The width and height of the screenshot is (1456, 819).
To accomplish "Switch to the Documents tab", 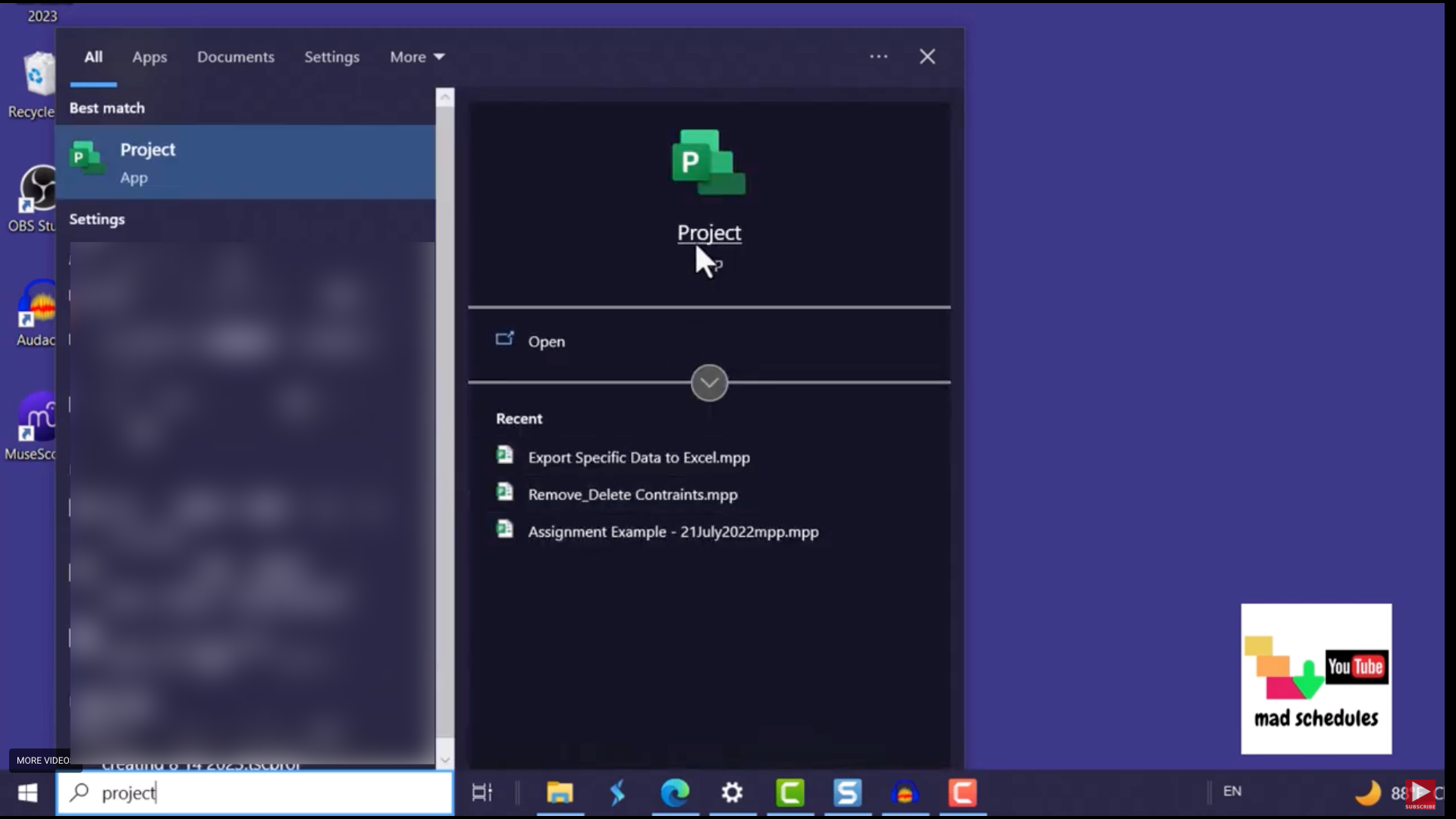I will (x=235, y=58).
